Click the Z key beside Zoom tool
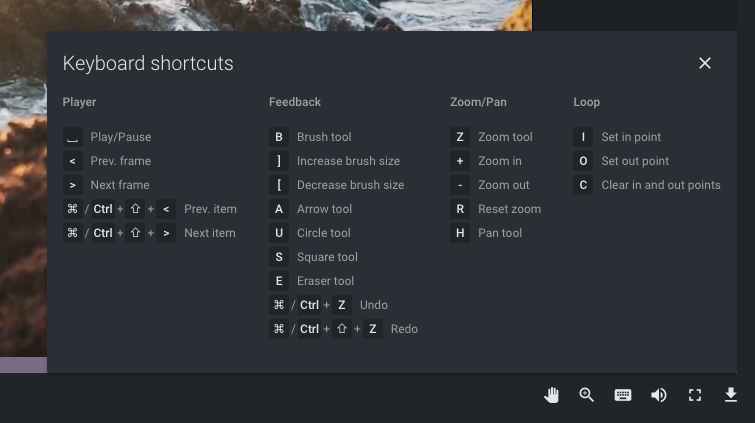The width and height of the screenshot is (755, 423). 460,137
